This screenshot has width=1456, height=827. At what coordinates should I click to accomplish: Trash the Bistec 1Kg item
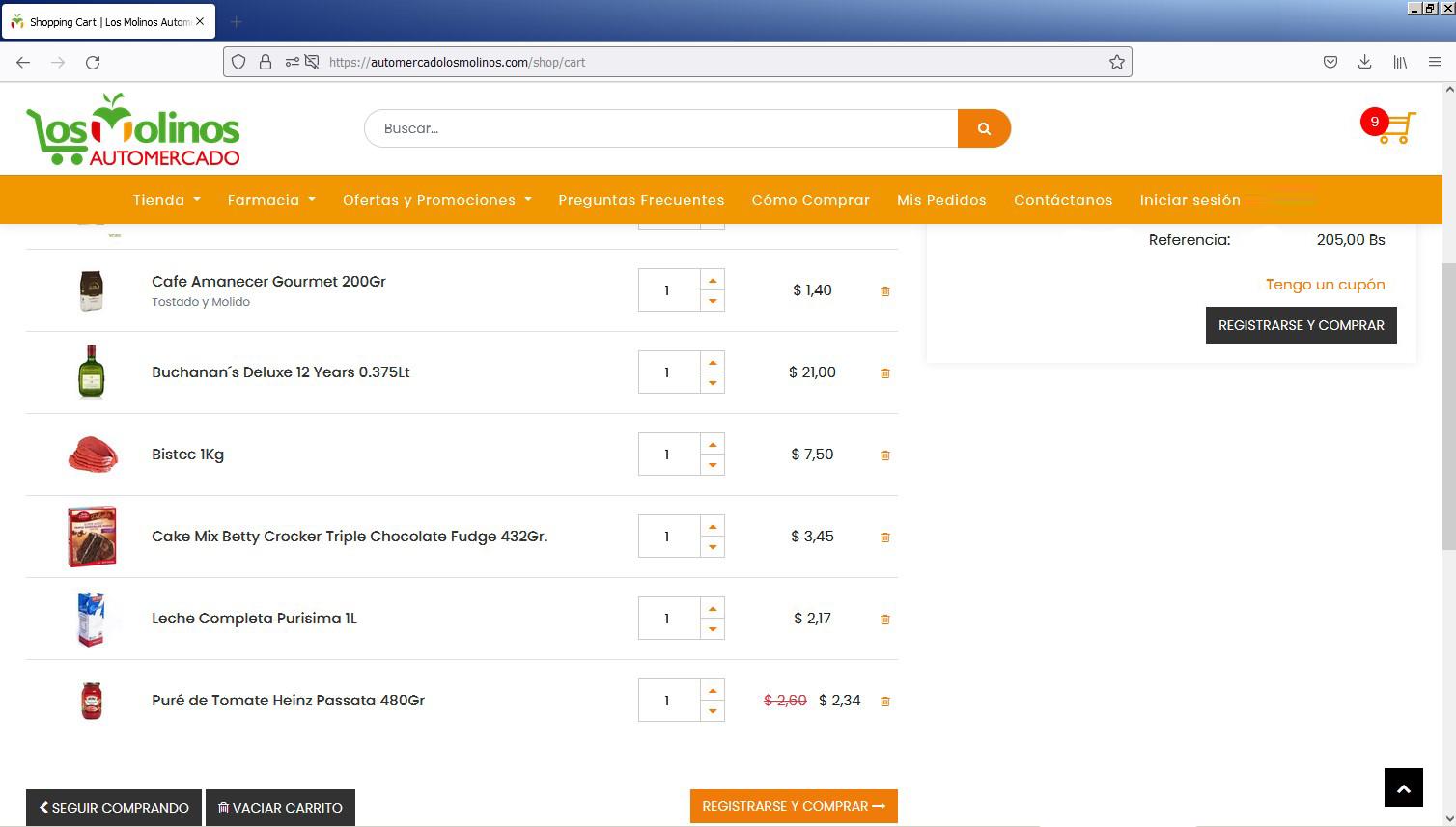884,455
